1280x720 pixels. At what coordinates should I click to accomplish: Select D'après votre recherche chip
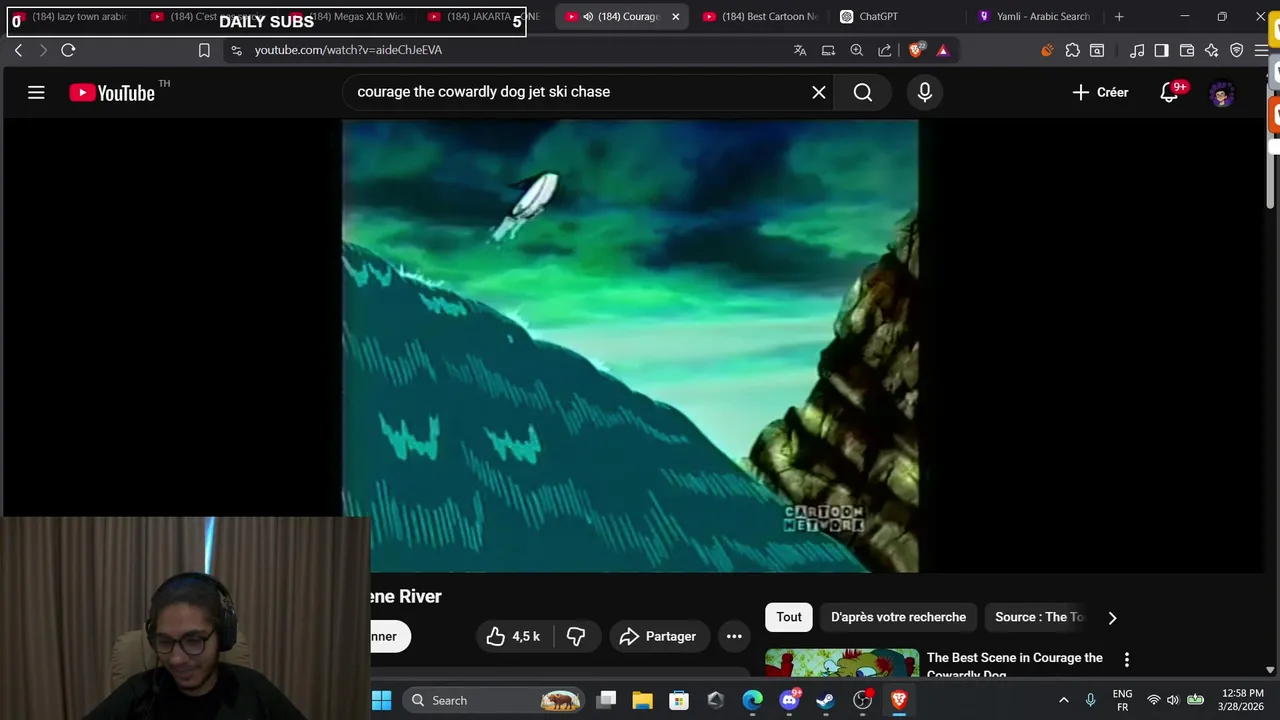[x=898, y=617]
